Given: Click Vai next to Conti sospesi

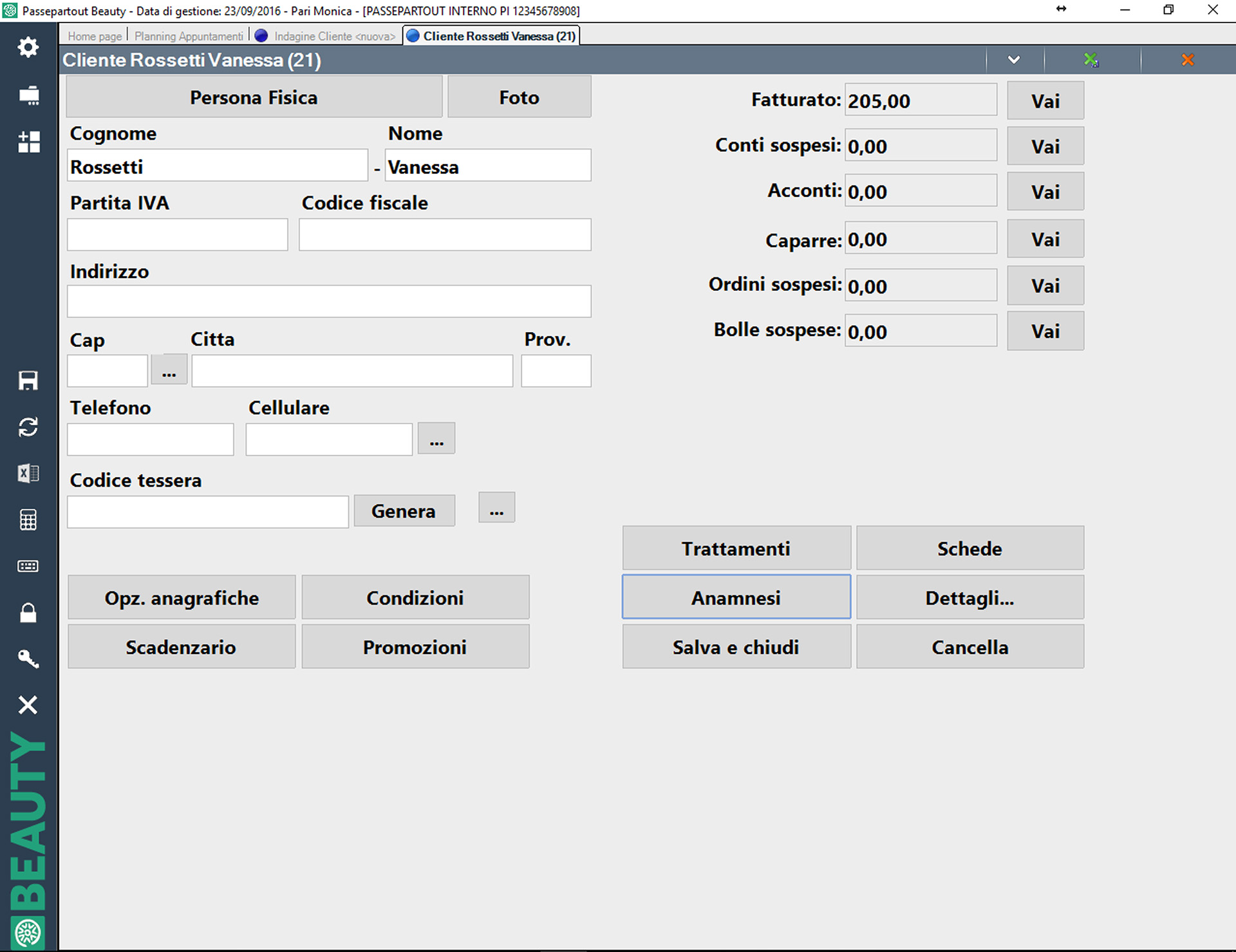Looking at the screenshot, I should (1045, 146).
